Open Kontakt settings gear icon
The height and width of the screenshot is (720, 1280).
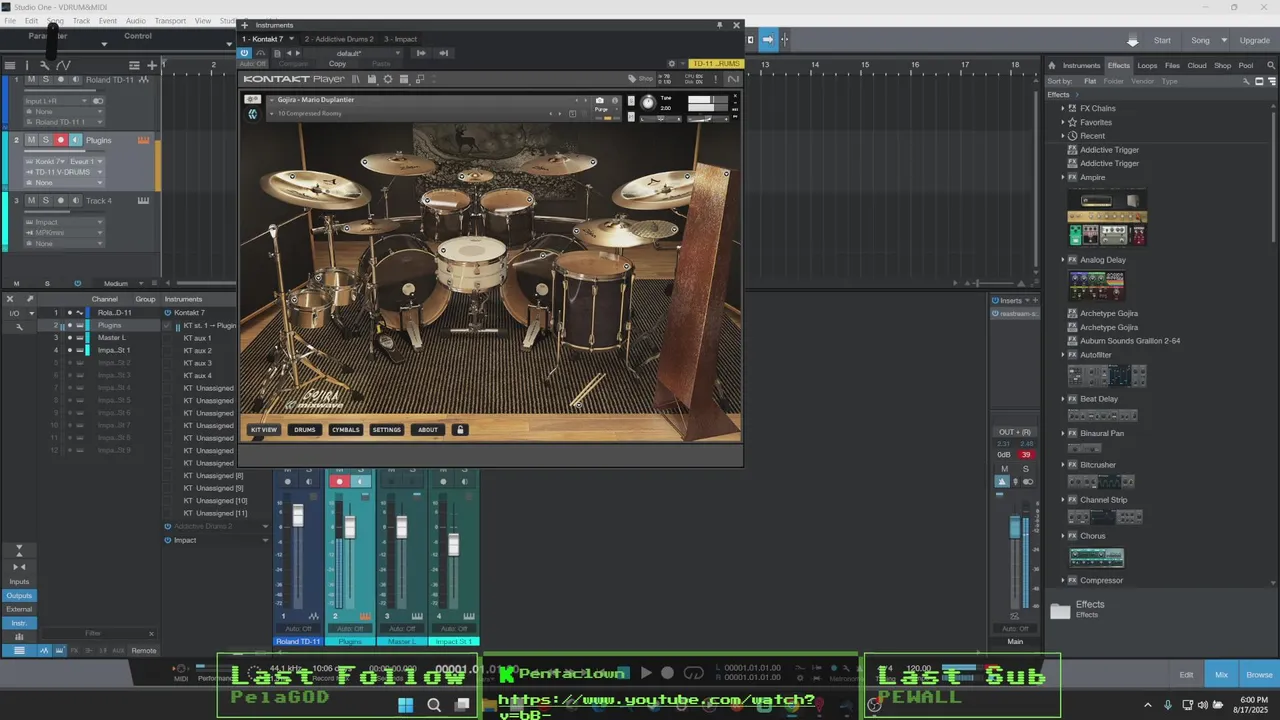click(x=388, y=79)
